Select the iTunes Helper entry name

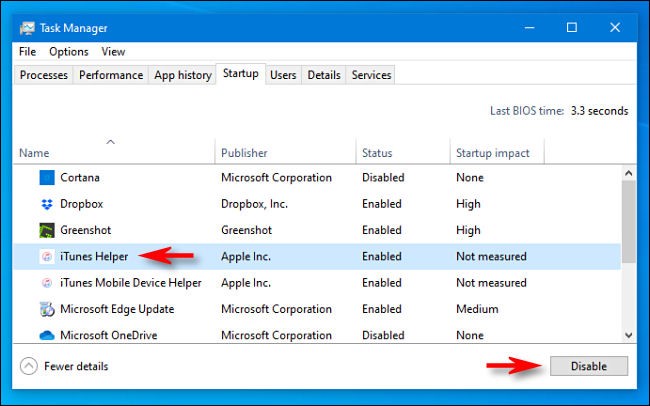(94, 257)
